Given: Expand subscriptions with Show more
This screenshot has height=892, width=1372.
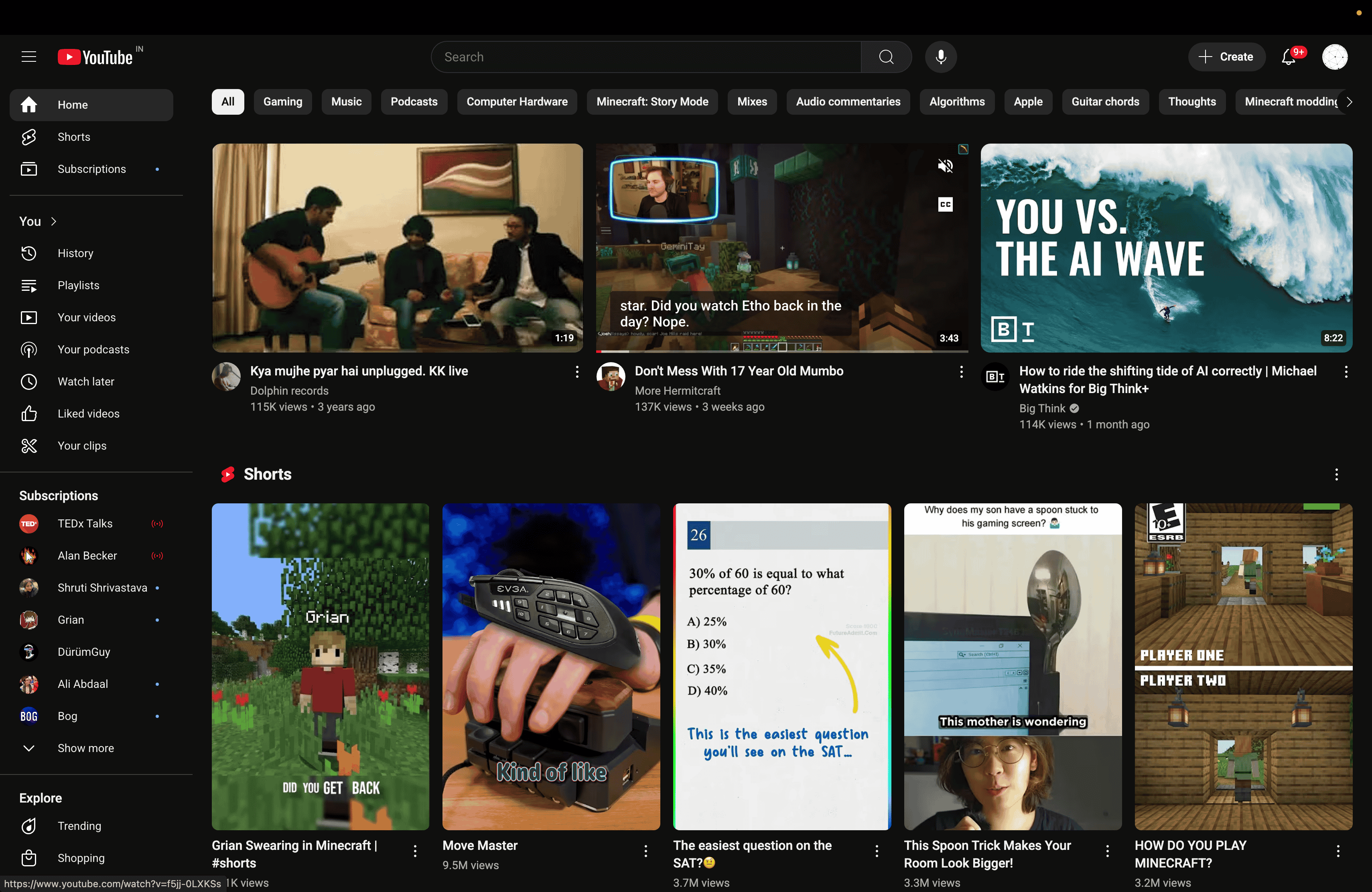Looking at the screenshot, I should coord(85,748).
